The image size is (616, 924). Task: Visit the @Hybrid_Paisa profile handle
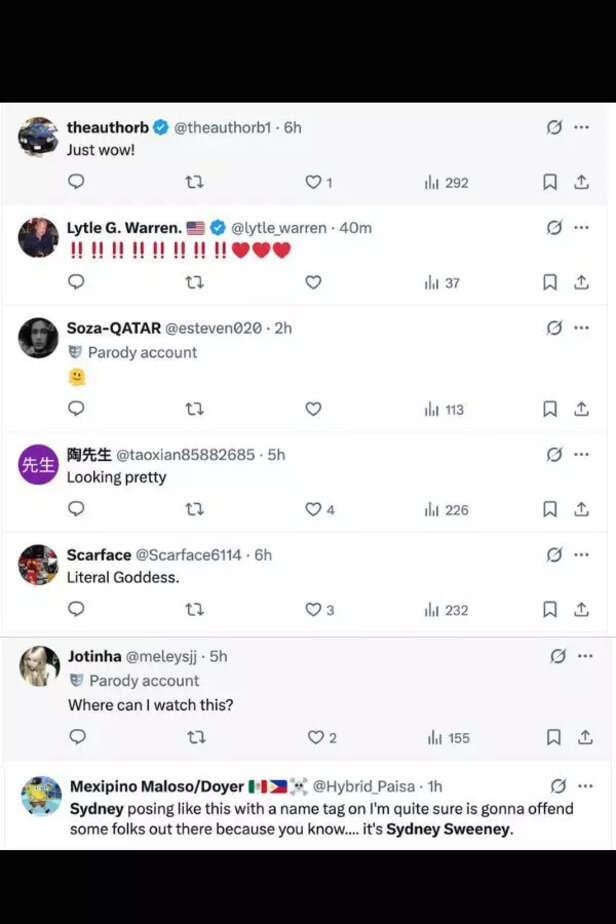point(367,787)
